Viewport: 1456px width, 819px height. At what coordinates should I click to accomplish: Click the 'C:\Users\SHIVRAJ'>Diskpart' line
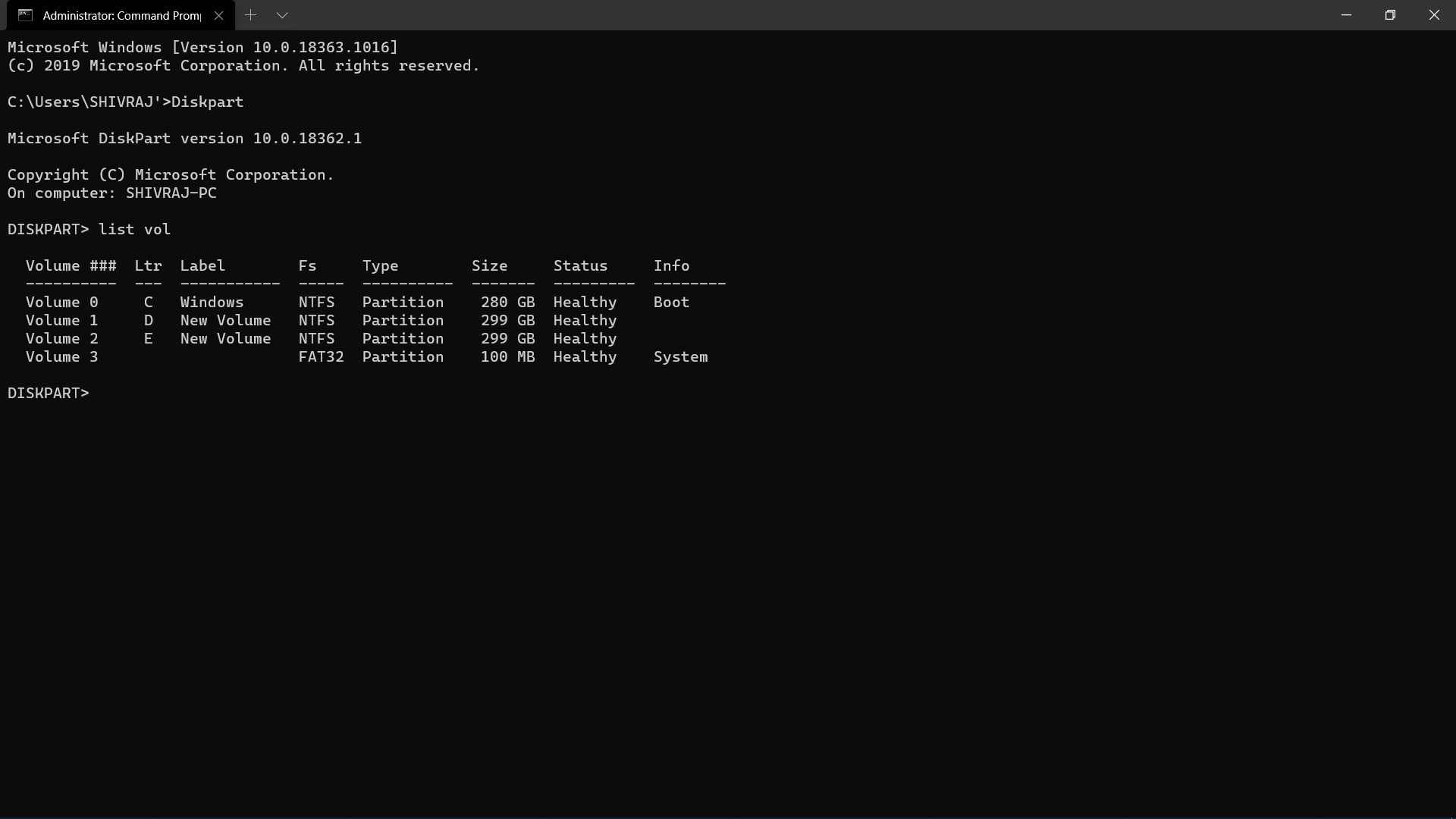(x=125, y=102)
